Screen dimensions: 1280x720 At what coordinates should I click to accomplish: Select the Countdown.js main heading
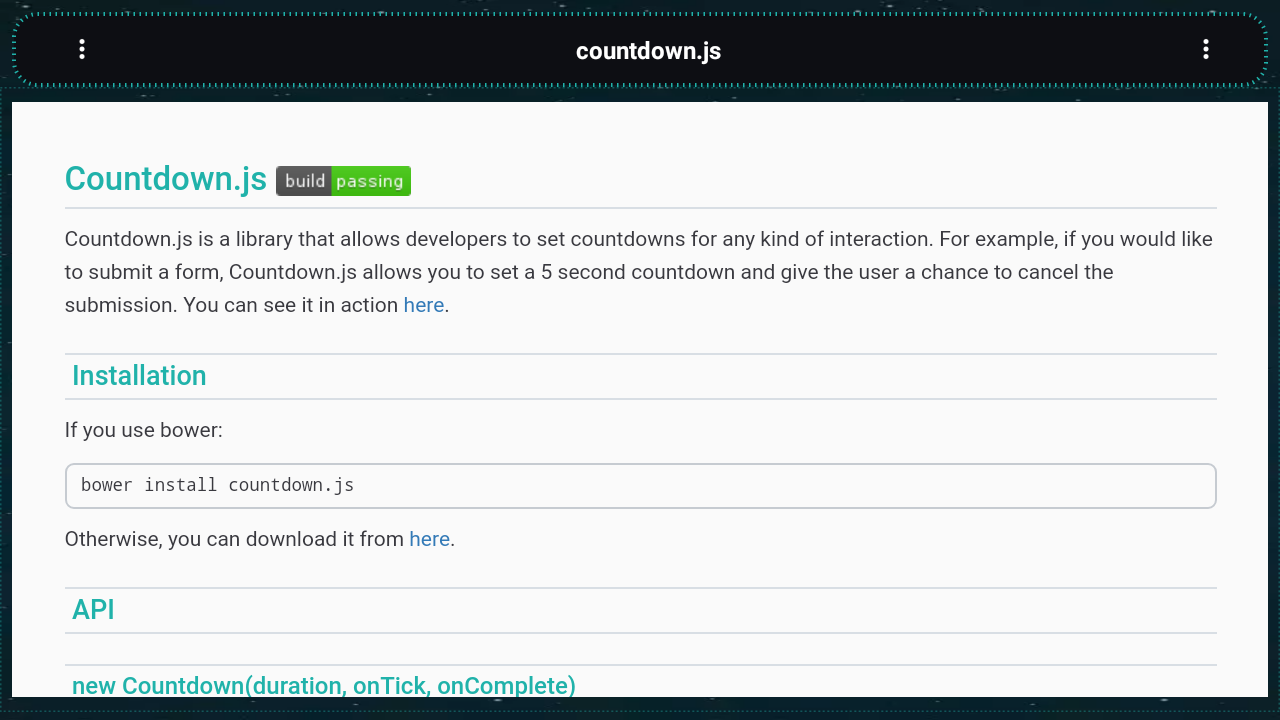pyautogui.click(x=166, y=179)
